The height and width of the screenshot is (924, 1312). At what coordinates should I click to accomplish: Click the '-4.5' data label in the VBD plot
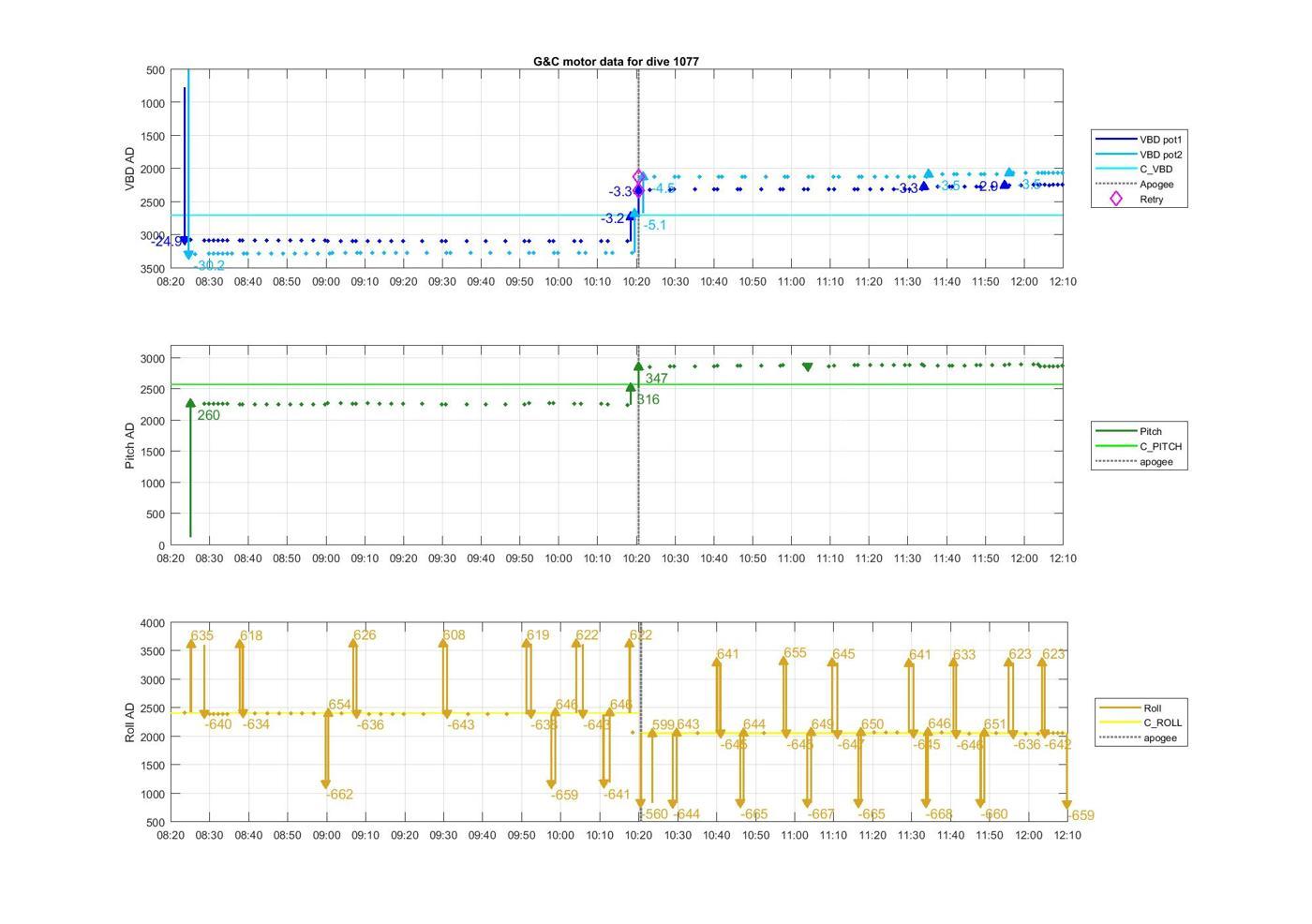[x=663, y=189]
